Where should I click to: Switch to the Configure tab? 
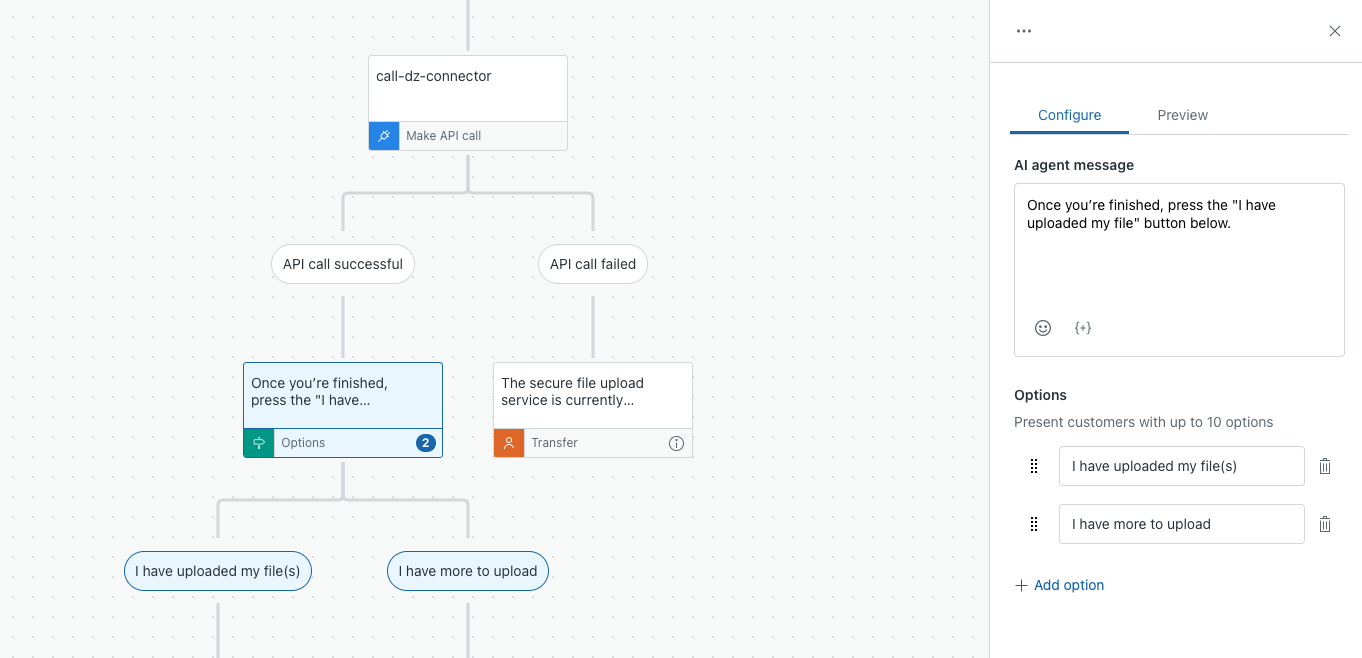tap(1069, 115)
